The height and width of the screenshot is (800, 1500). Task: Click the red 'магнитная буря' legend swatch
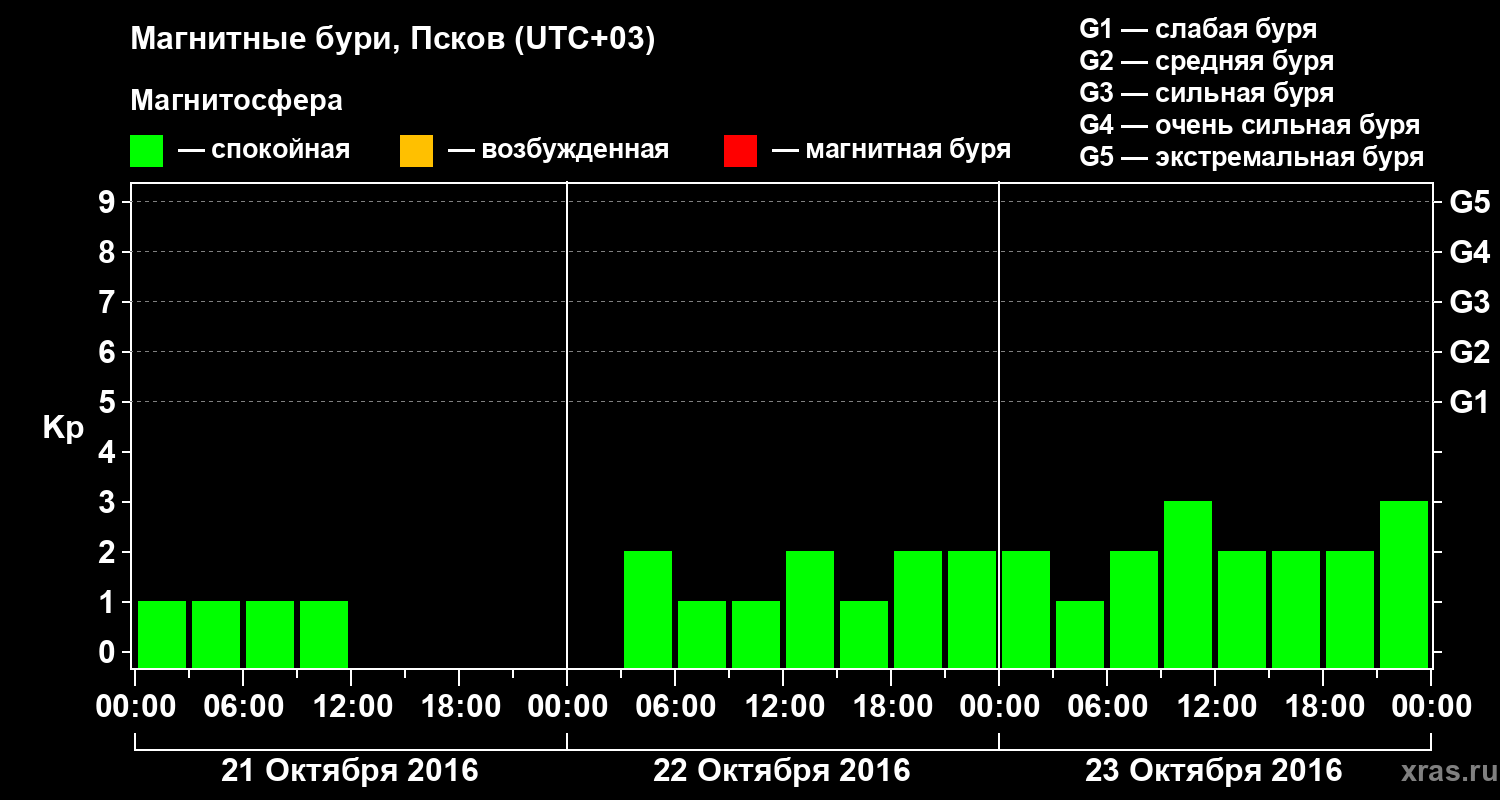click(740, 151)
